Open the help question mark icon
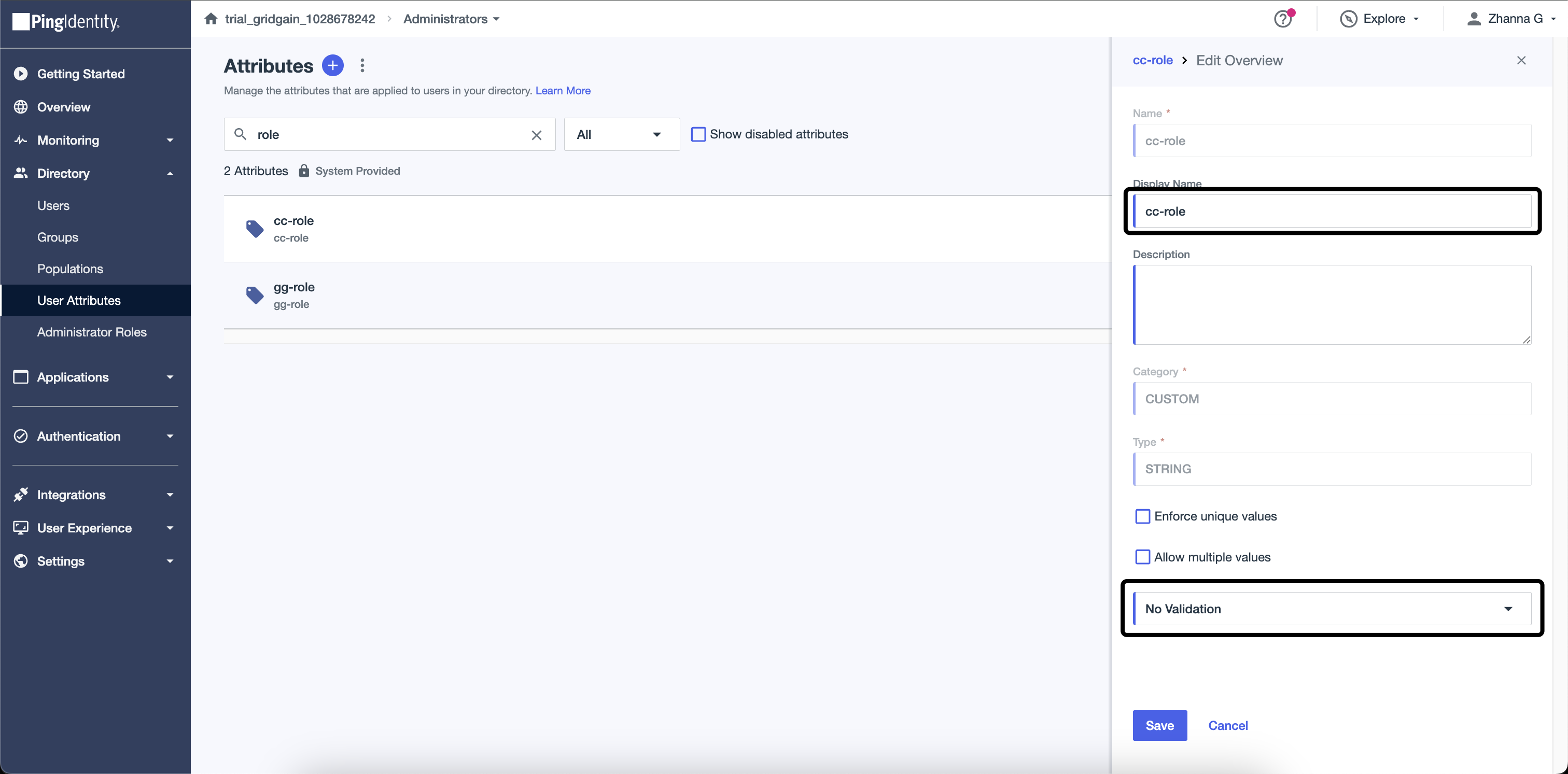 pos(1283,19)
